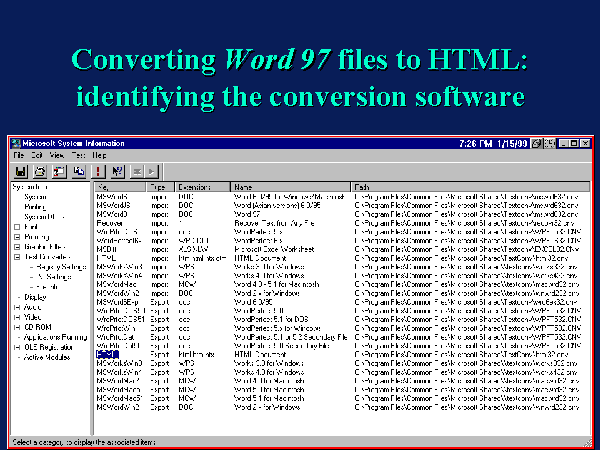Select the highlighted HTML Export key cell
Image resolution: width=600 pixels, height=450 pixels.
[x=107, y=354]
